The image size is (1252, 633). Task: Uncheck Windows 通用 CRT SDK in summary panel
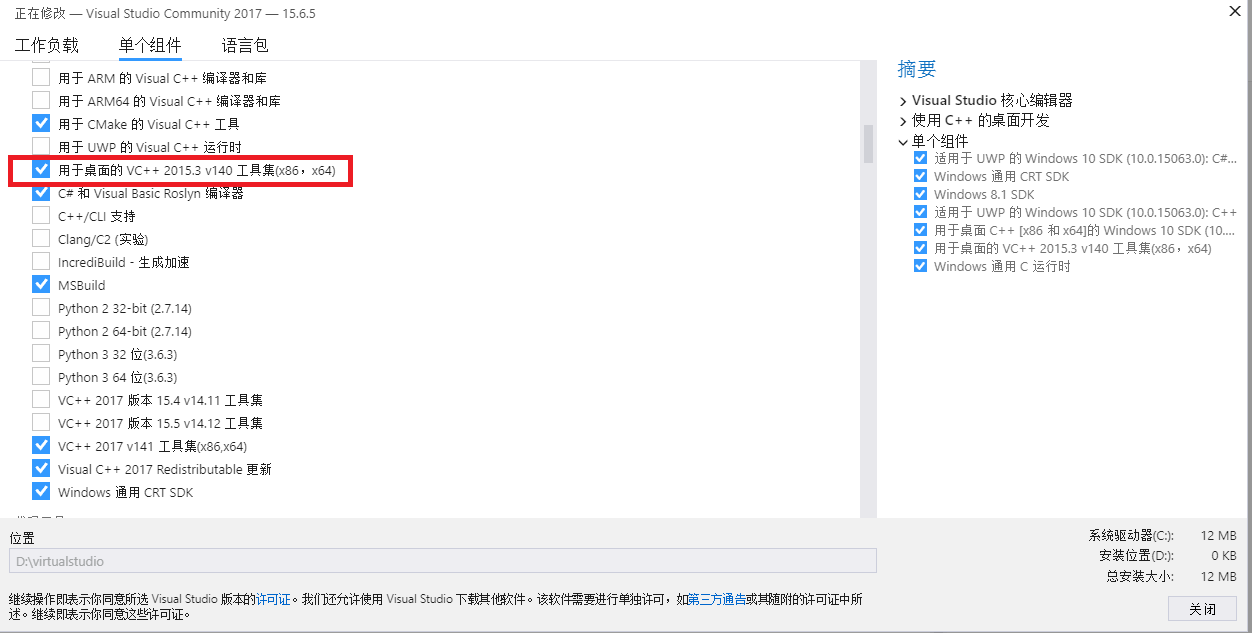point(920,176)
